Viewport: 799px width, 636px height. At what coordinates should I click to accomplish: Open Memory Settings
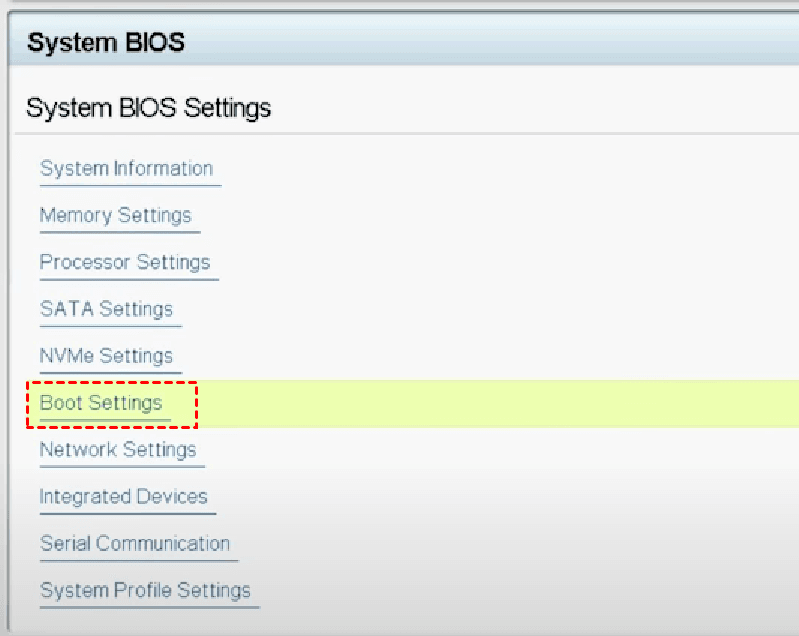click(x=115, y=216)
